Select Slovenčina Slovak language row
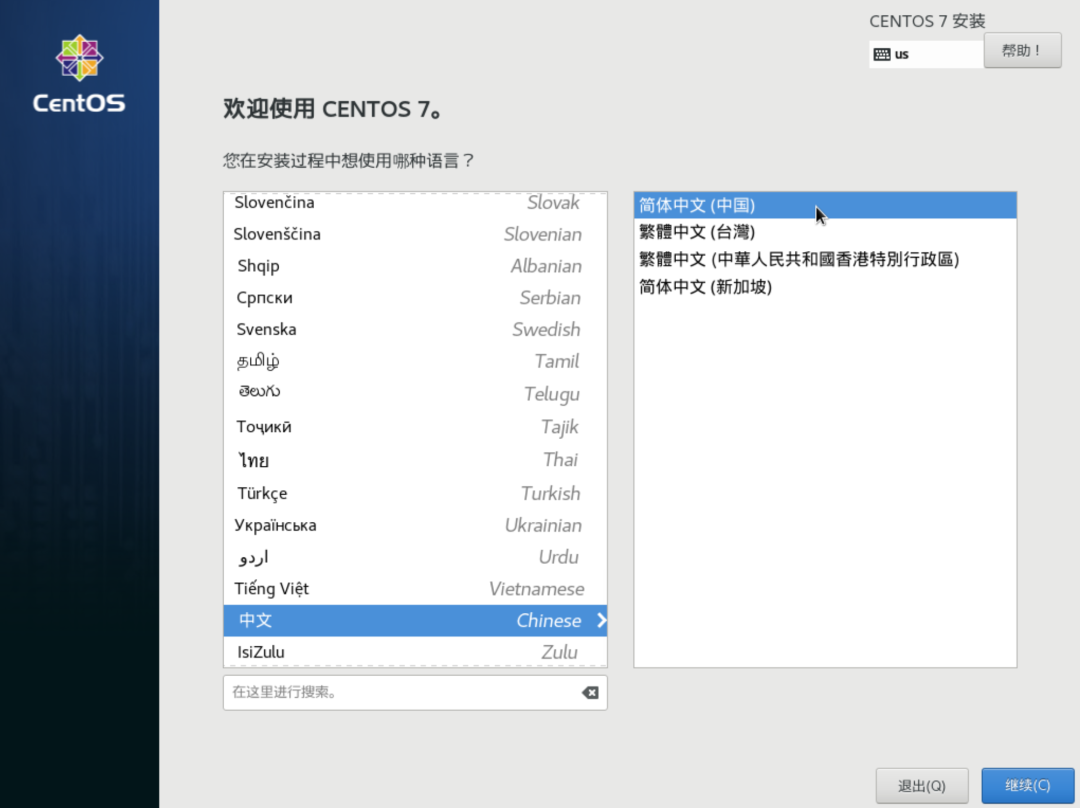 click(415, 203)
